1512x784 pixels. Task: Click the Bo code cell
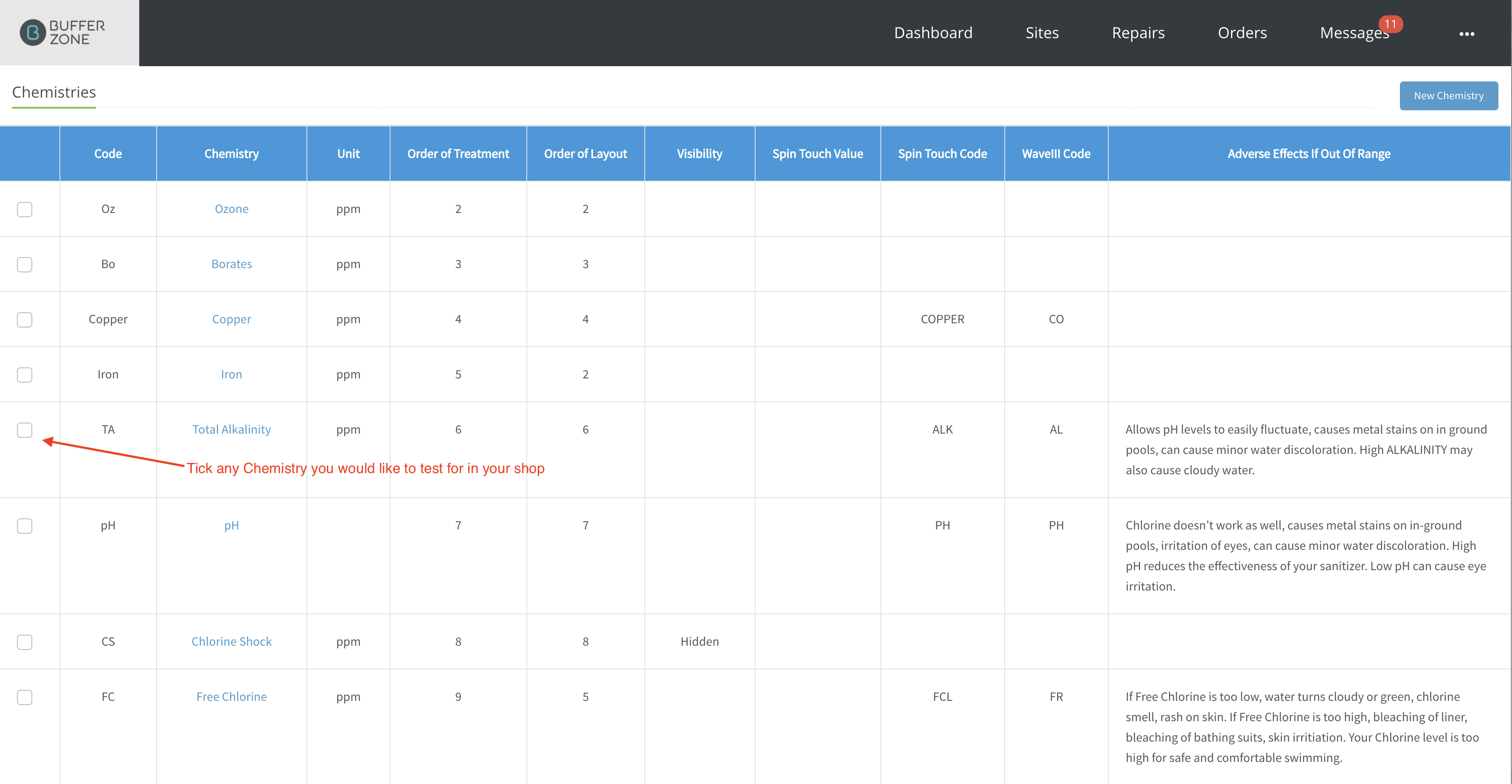(x=108, y=264)
